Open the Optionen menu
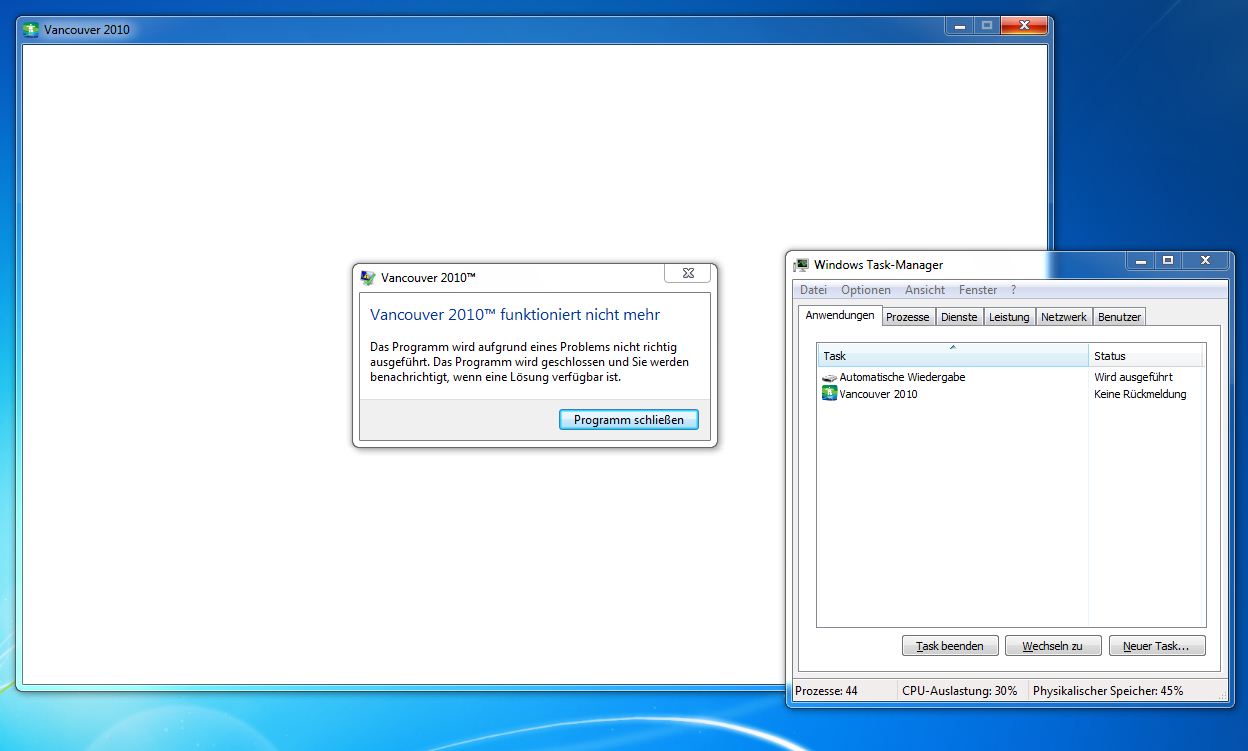 pos(866,290)
